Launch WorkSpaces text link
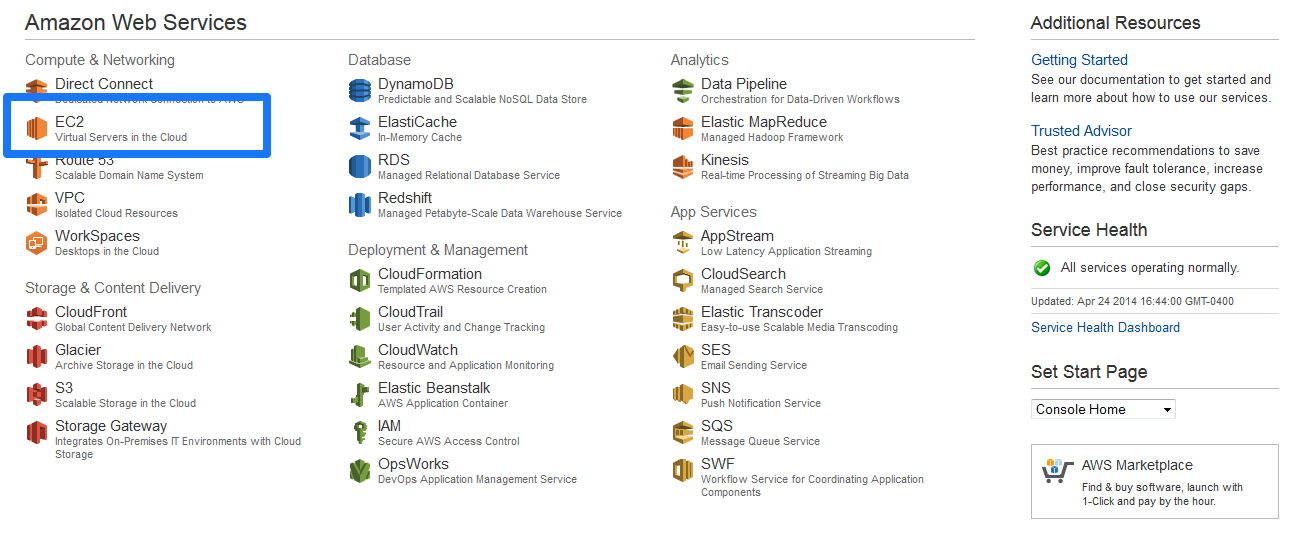1297x560 pixels. [97, 236]
